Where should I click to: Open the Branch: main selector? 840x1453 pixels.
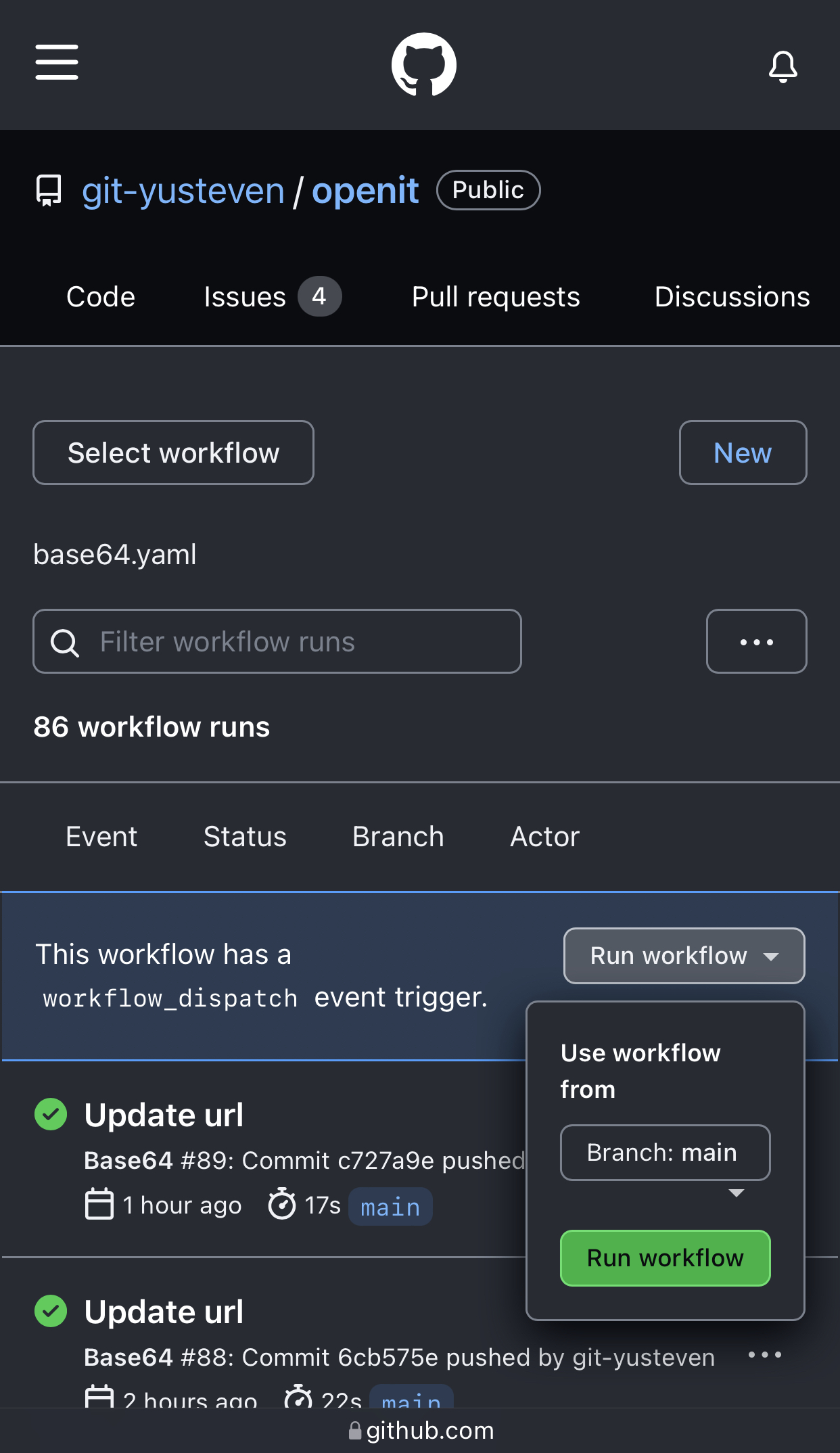665,1153
